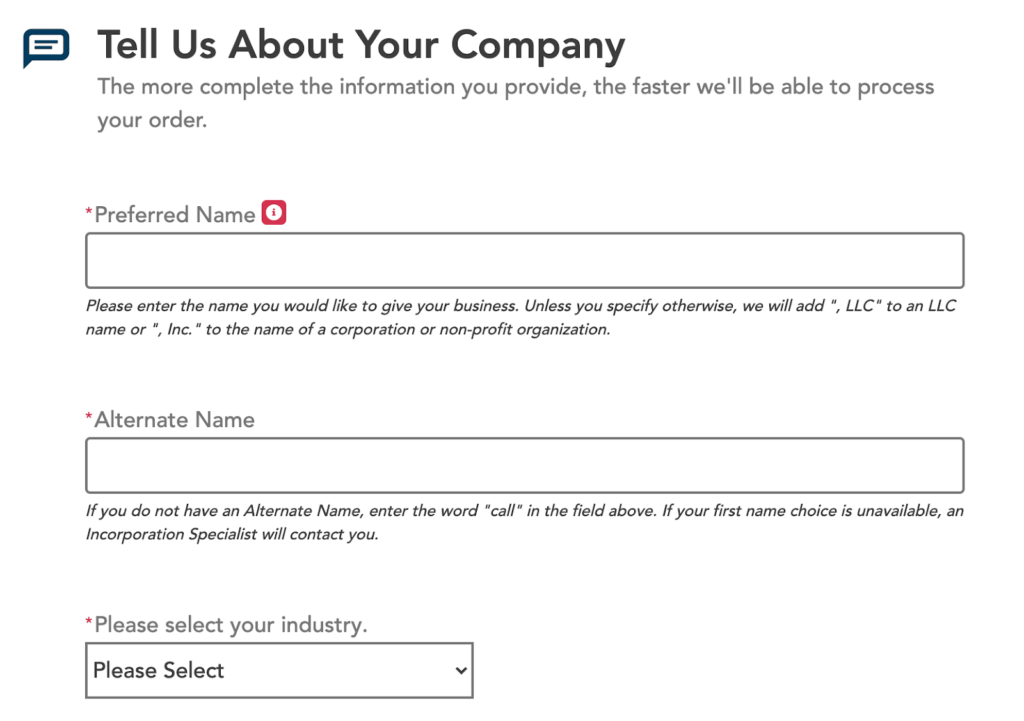The width and height of the screenshot is (1024, 721).
Task: Select the "Please Select" text in dropdown
Action: coord(158,671)
